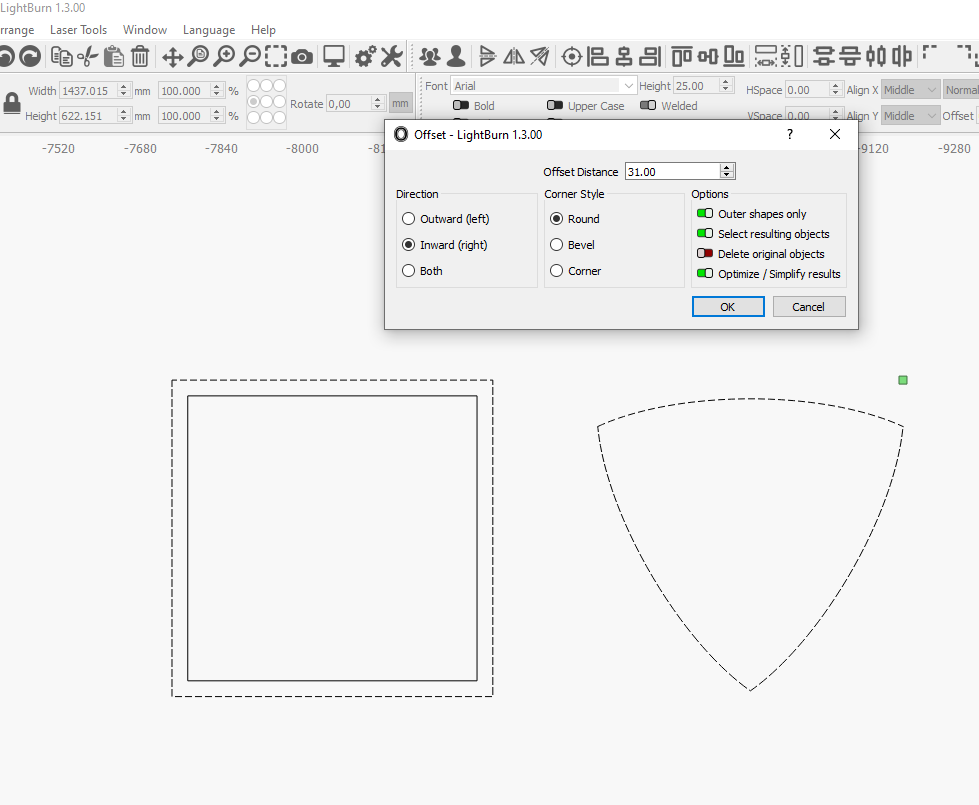This screenshot has width=979, height=805.
Task: Click the Offset Distance input field
Action: (672, 172)
